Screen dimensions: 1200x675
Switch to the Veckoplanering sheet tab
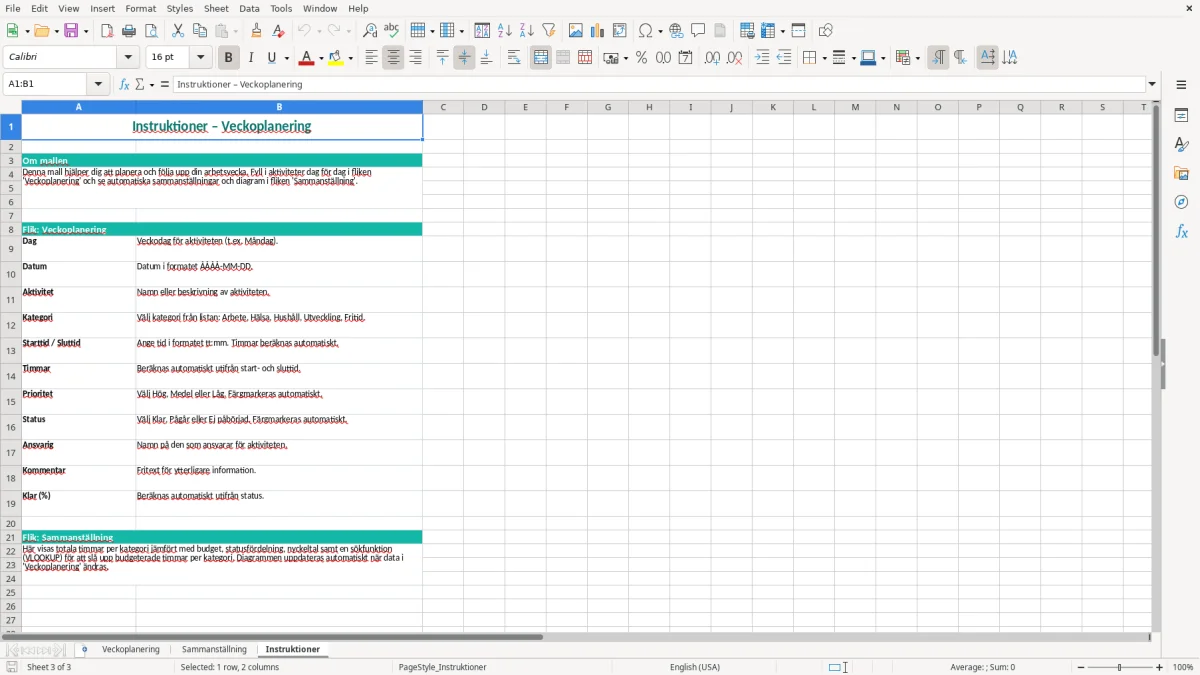[131, 649]
